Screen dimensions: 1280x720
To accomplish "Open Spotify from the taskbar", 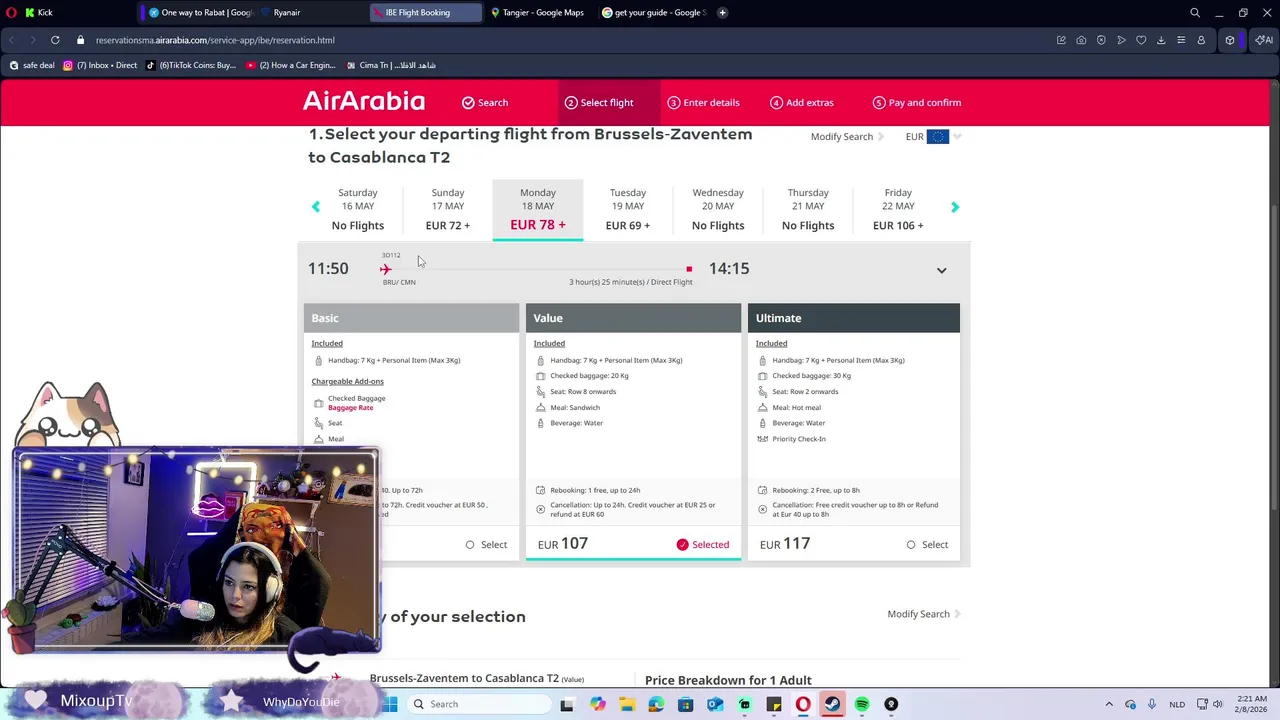I will click(x=862, y=704).
